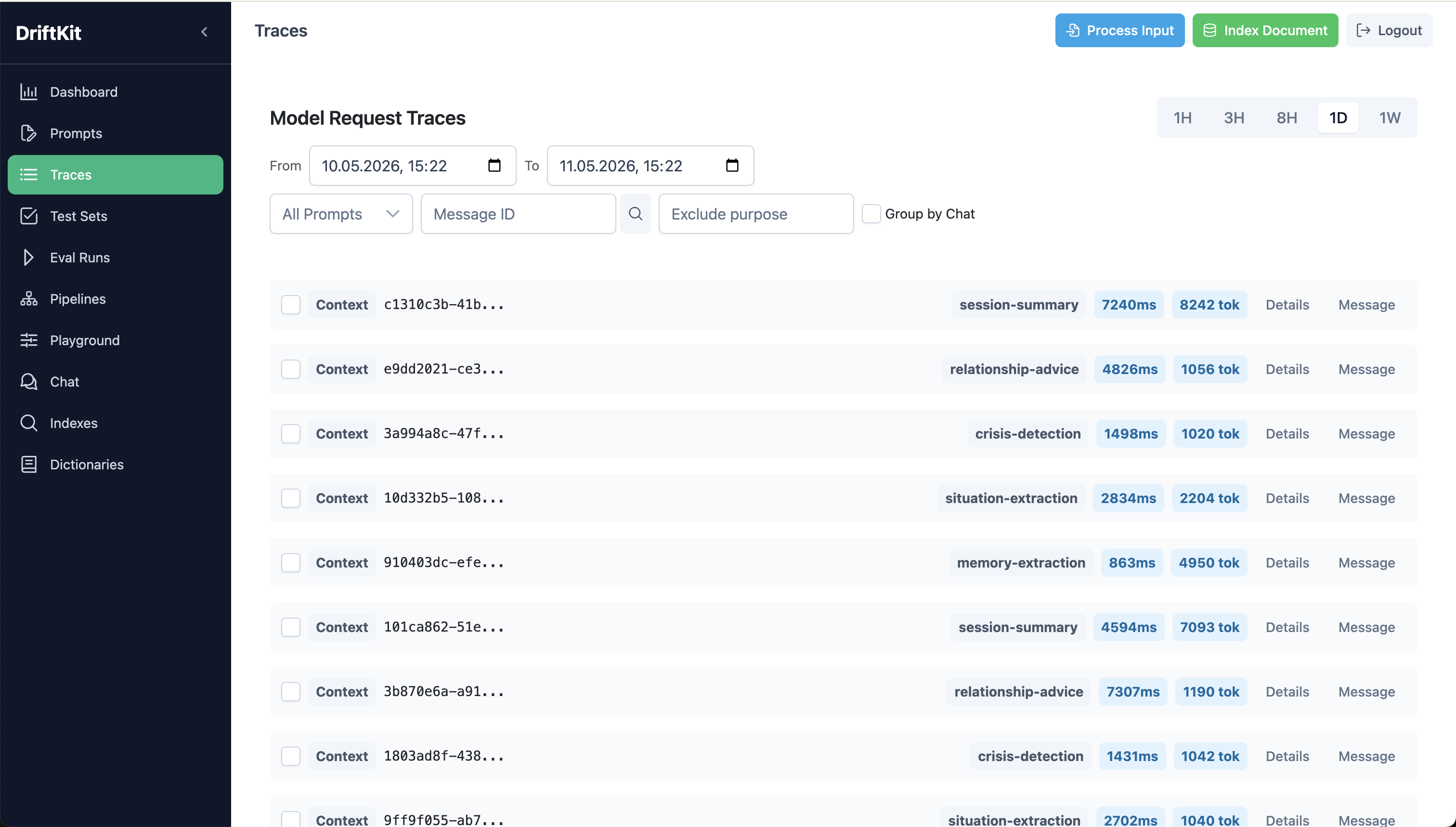The image size is (1456, 827).
Task: Click the Prompts pencil-document icon
Action: (28, 133)
